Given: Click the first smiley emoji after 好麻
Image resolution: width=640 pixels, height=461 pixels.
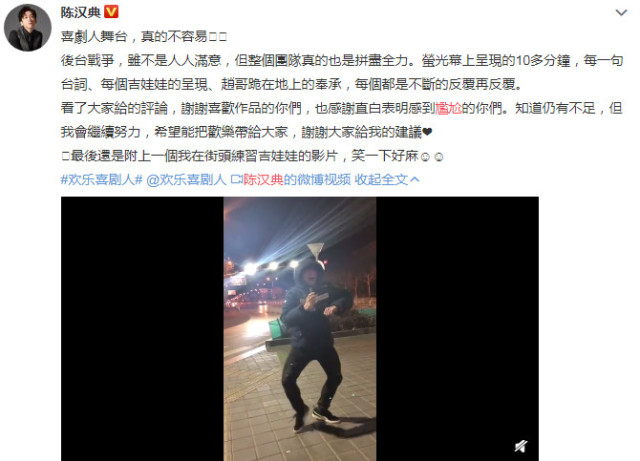Looking at the screenshot, I should tap(425, 157).
